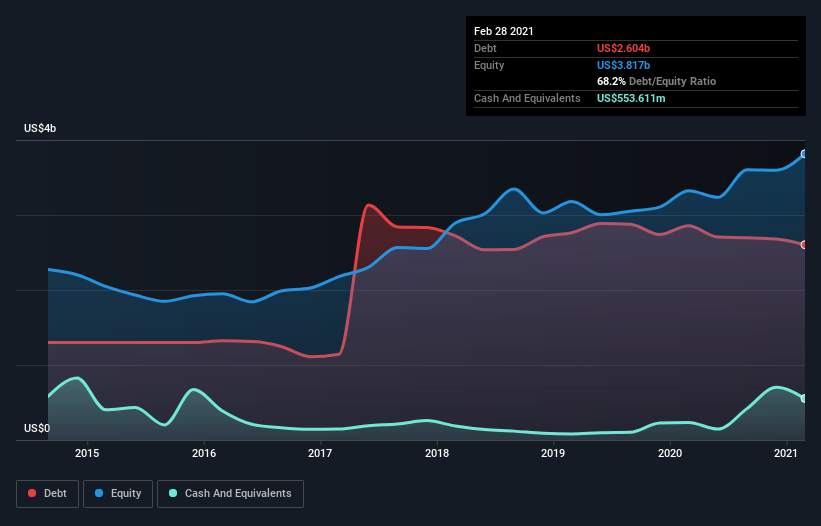Select the Equity end-point marker on chart

(804, 154)
